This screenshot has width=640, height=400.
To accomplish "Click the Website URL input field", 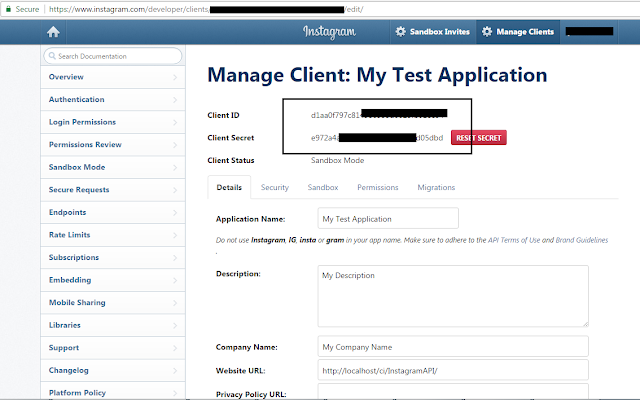I will 453,370.
